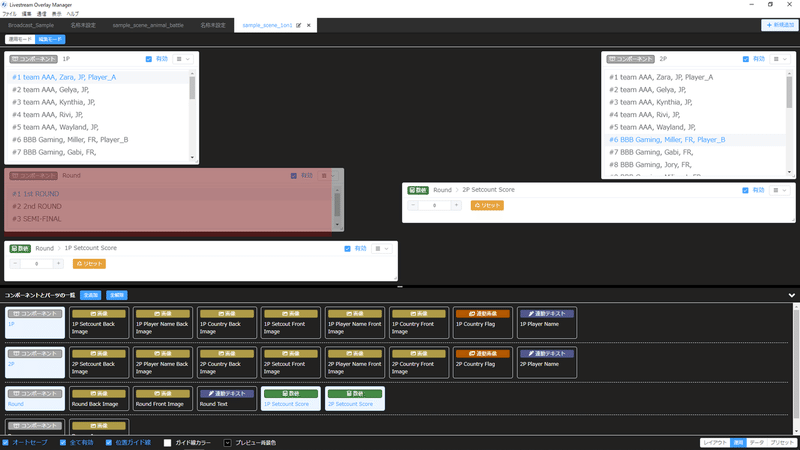Click the 2P Setcount Score value field
800x450 pixels.
point(434,205)
